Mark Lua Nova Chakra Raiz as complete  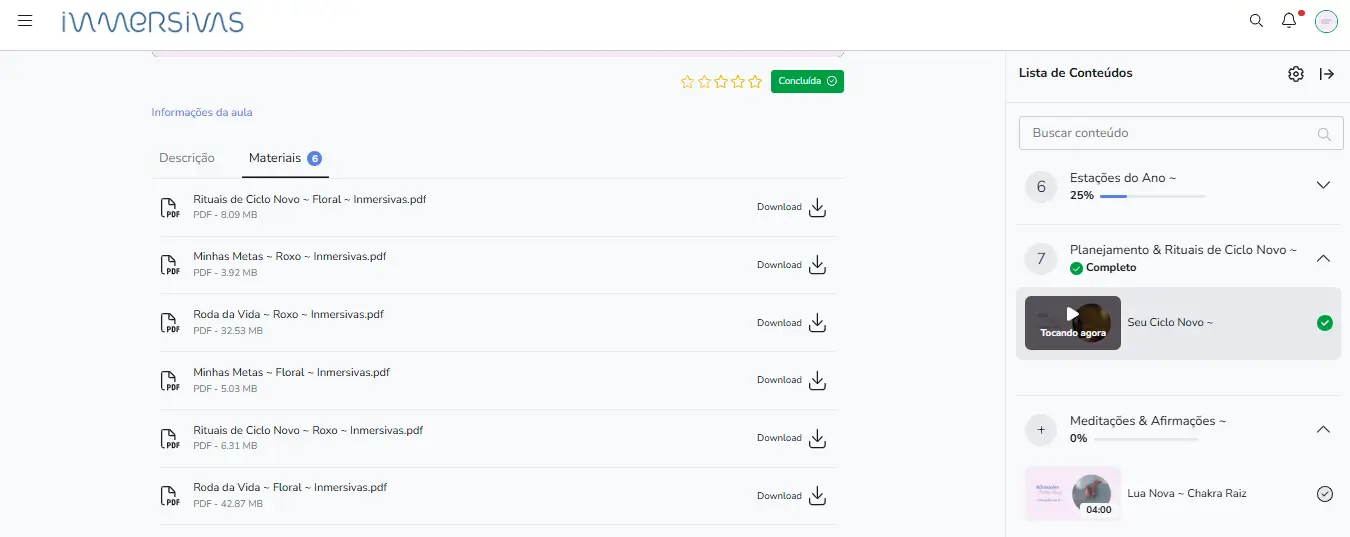pos(1325,494)
